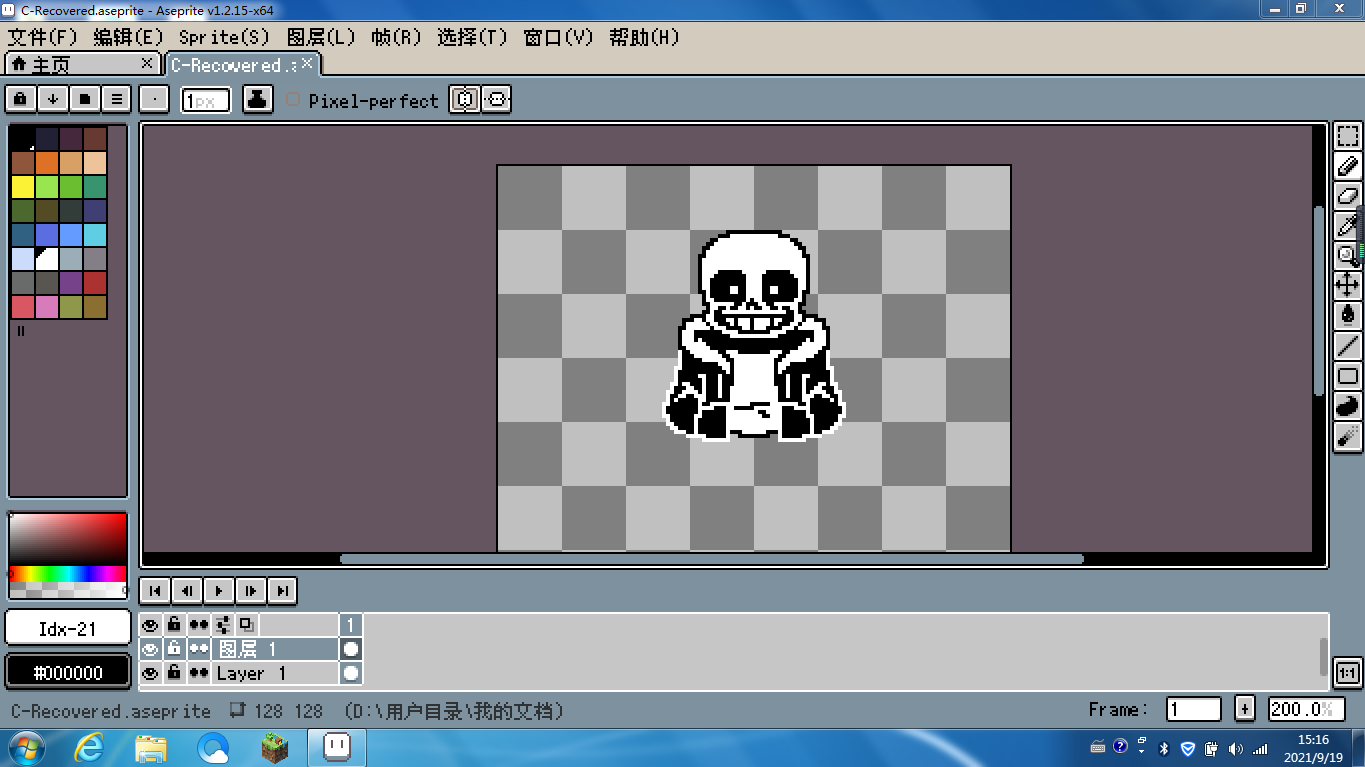Lock all layers in timeline header

click(174, 625)
